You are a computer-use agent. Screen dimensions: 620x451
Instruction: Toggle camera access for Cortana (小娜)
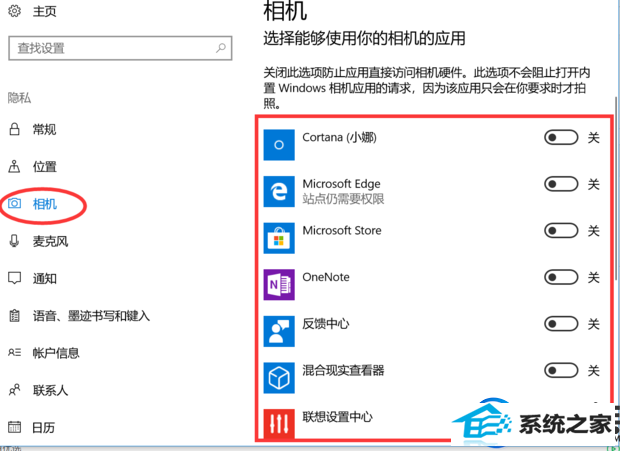click(x=561, y=138)
